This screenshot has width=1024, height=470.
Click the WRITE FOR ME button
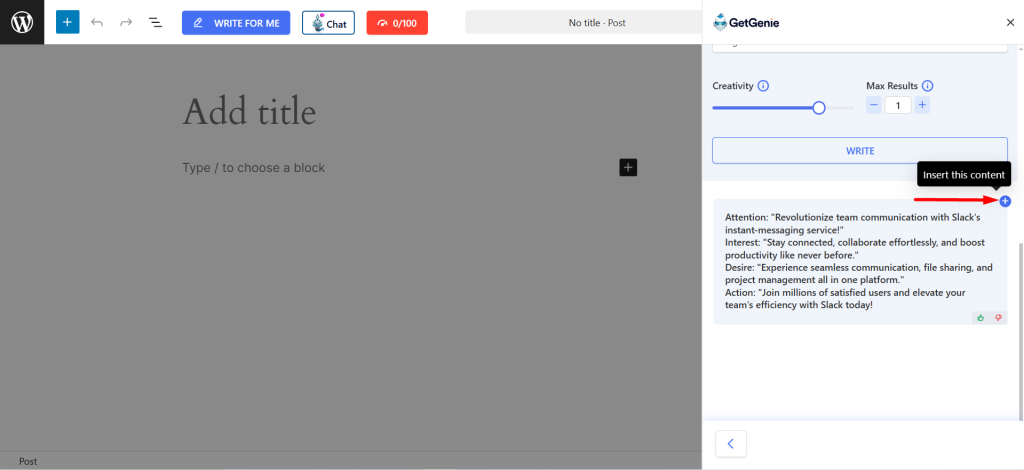tap(236, 23)
